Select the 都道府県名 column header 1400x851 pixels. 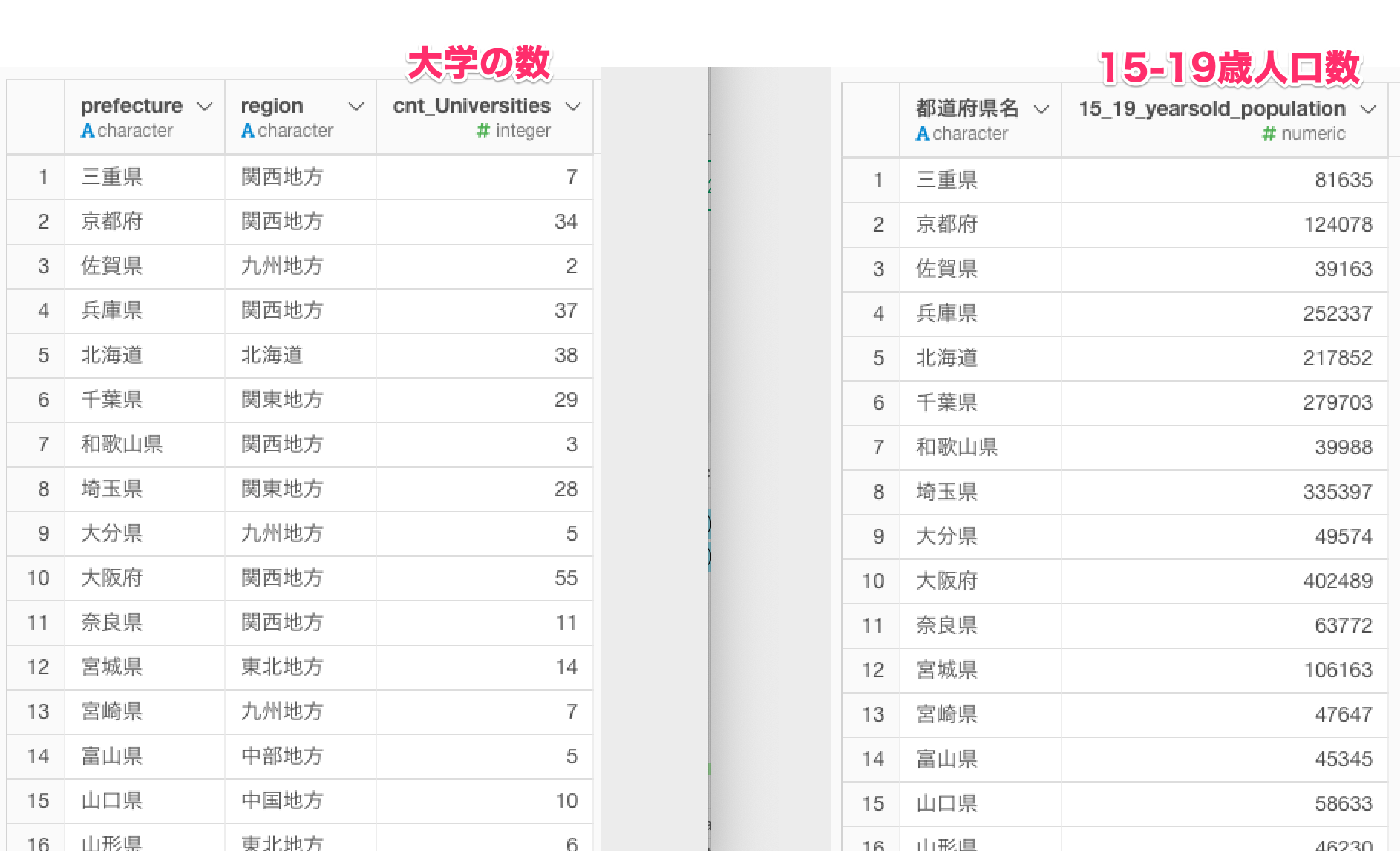pyautogui.click(x=981, y=120)
